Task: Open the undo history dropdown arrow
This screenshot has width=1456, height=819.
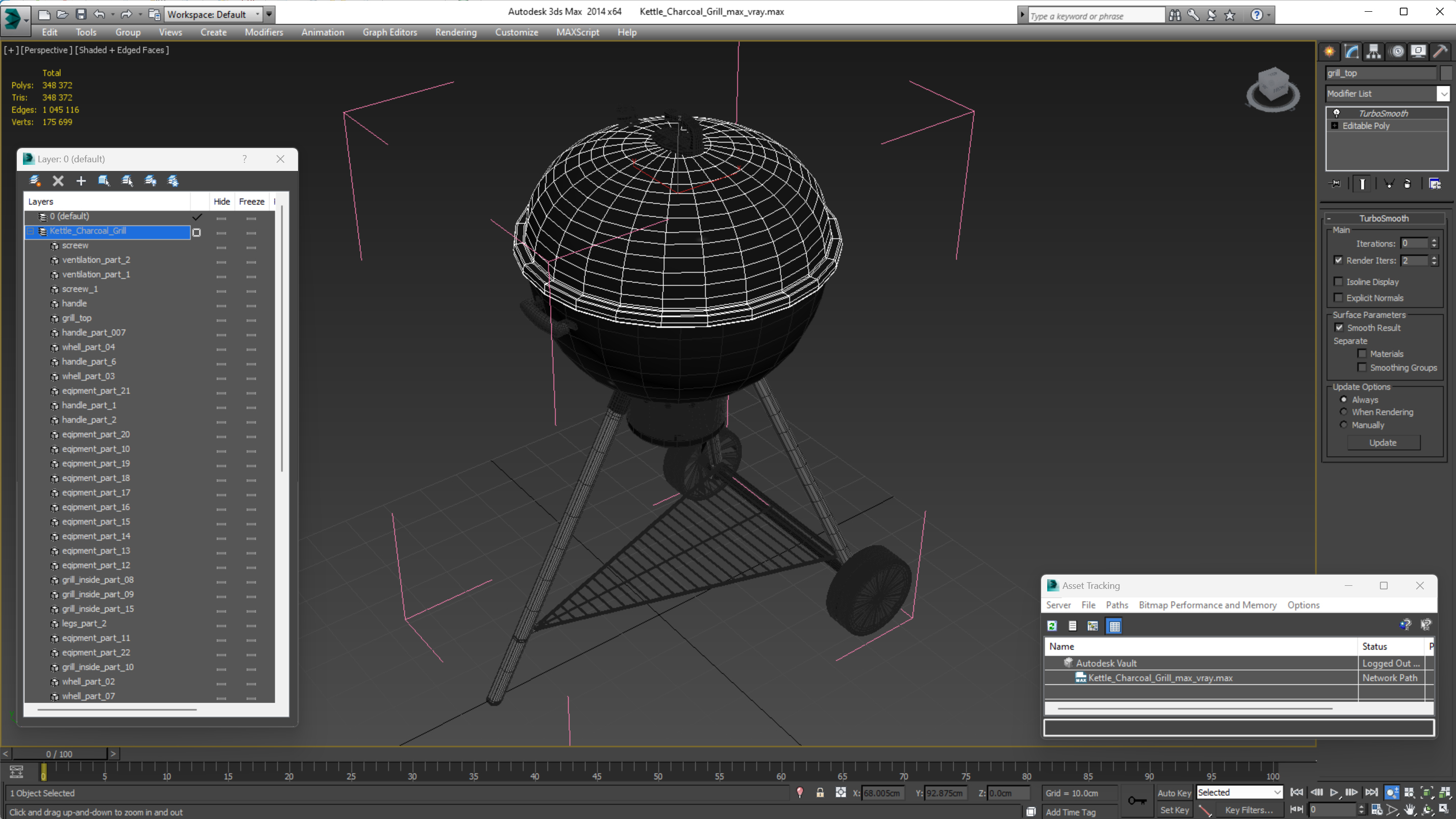Action: coord(112,14)
